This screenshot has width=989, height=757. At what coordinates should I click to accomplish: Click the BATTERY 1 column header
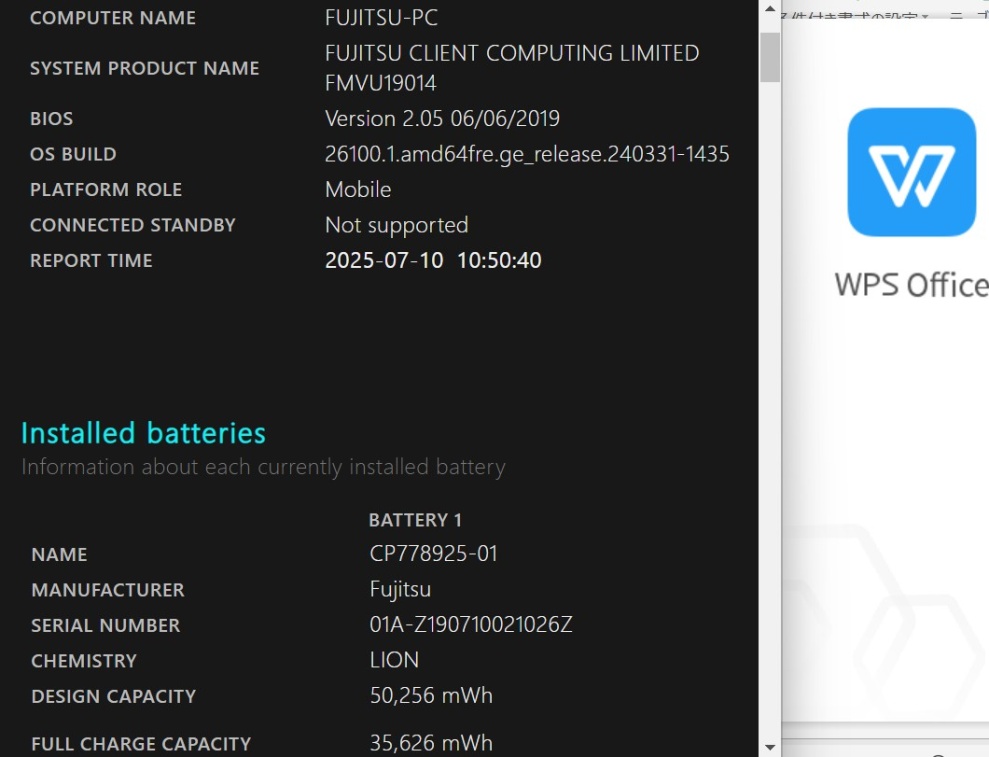click(415, 520)
